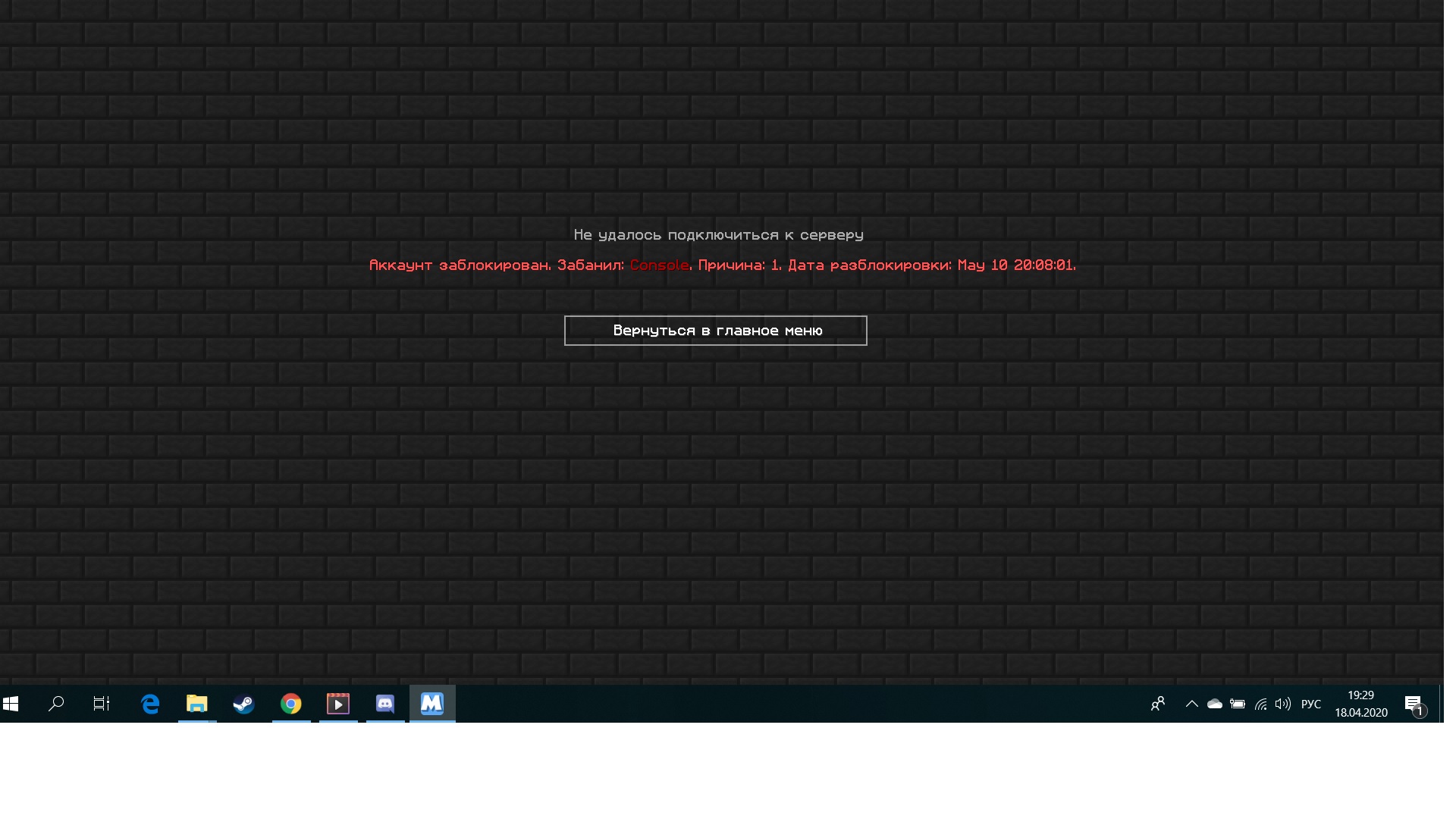Switch to Google Chrome on the taskbar
This screenshot has width=1456, height=819.
291,704
